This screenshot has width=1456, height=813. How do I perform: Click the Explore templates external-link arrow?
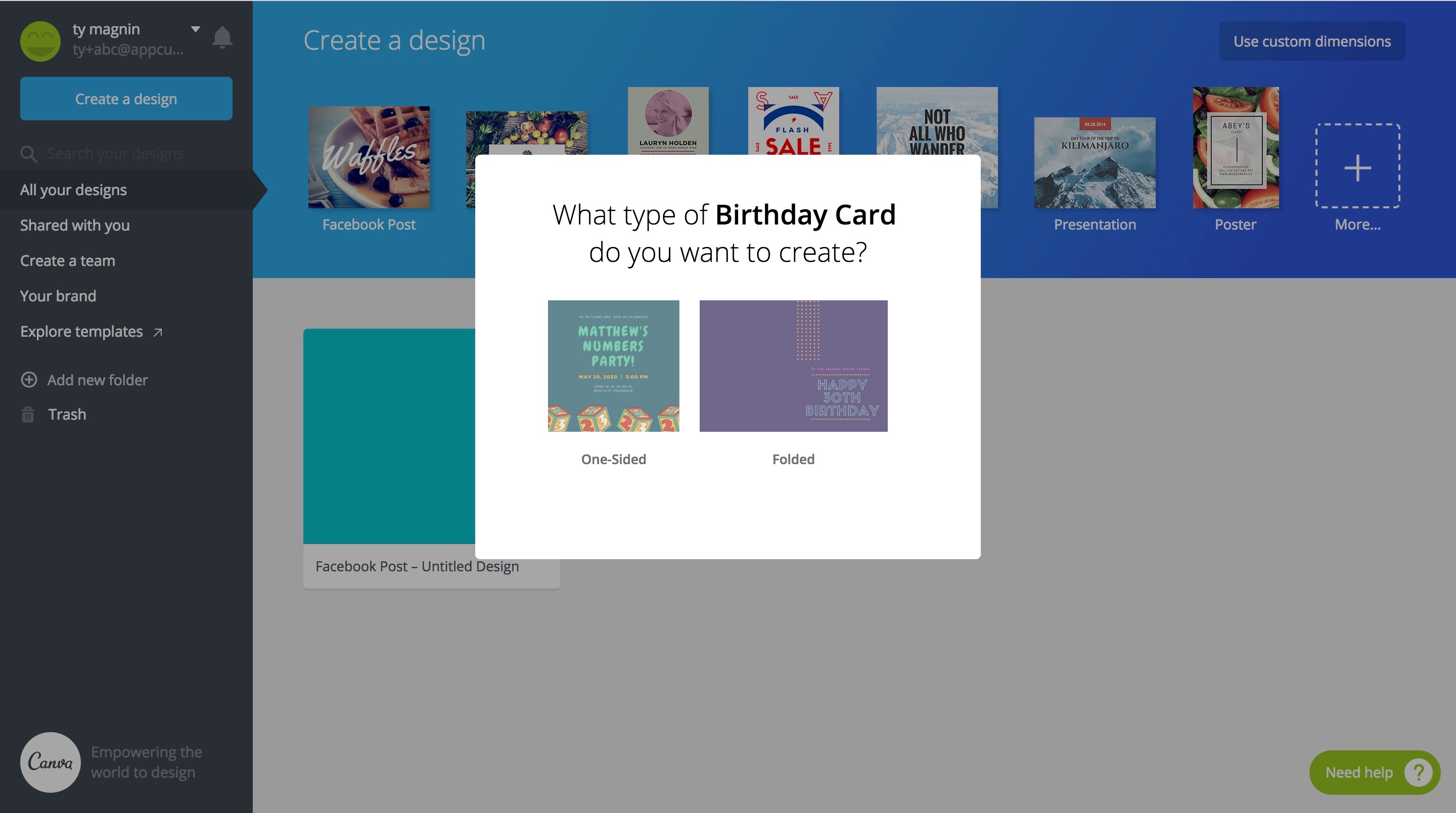157,332
